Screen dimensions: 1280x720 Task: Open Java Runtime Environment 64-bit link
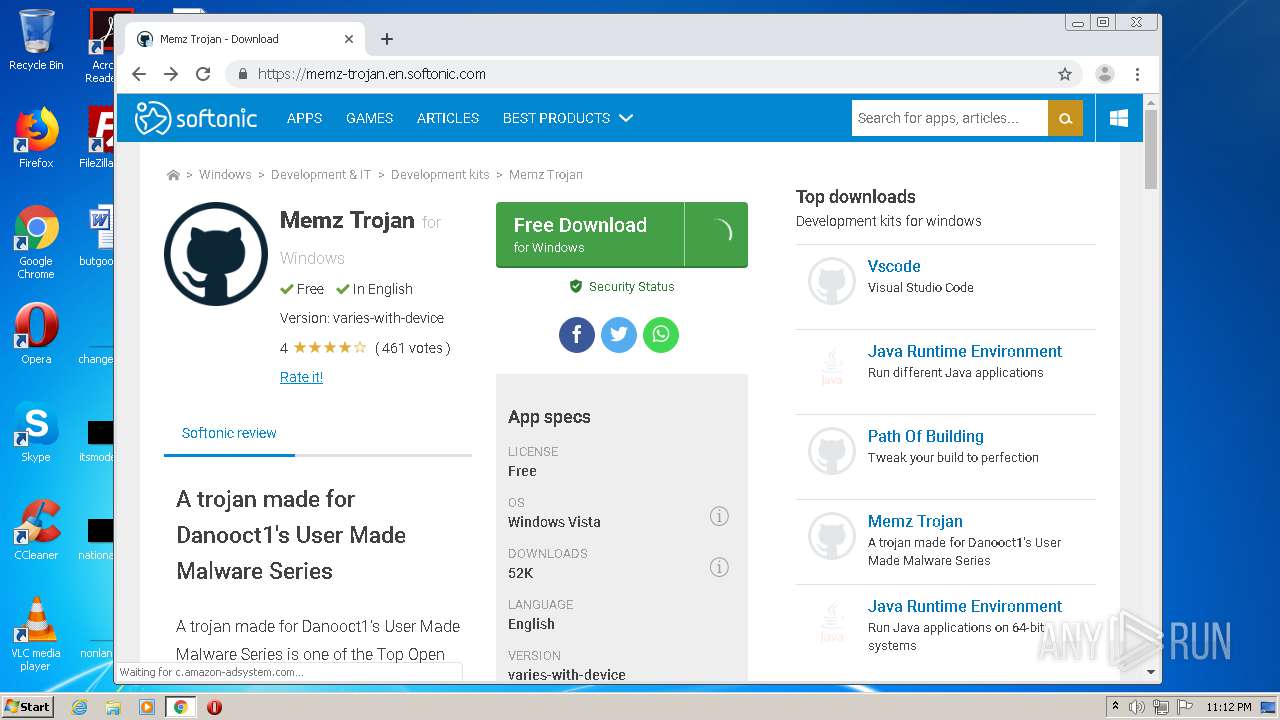click(x=965, y=606)
